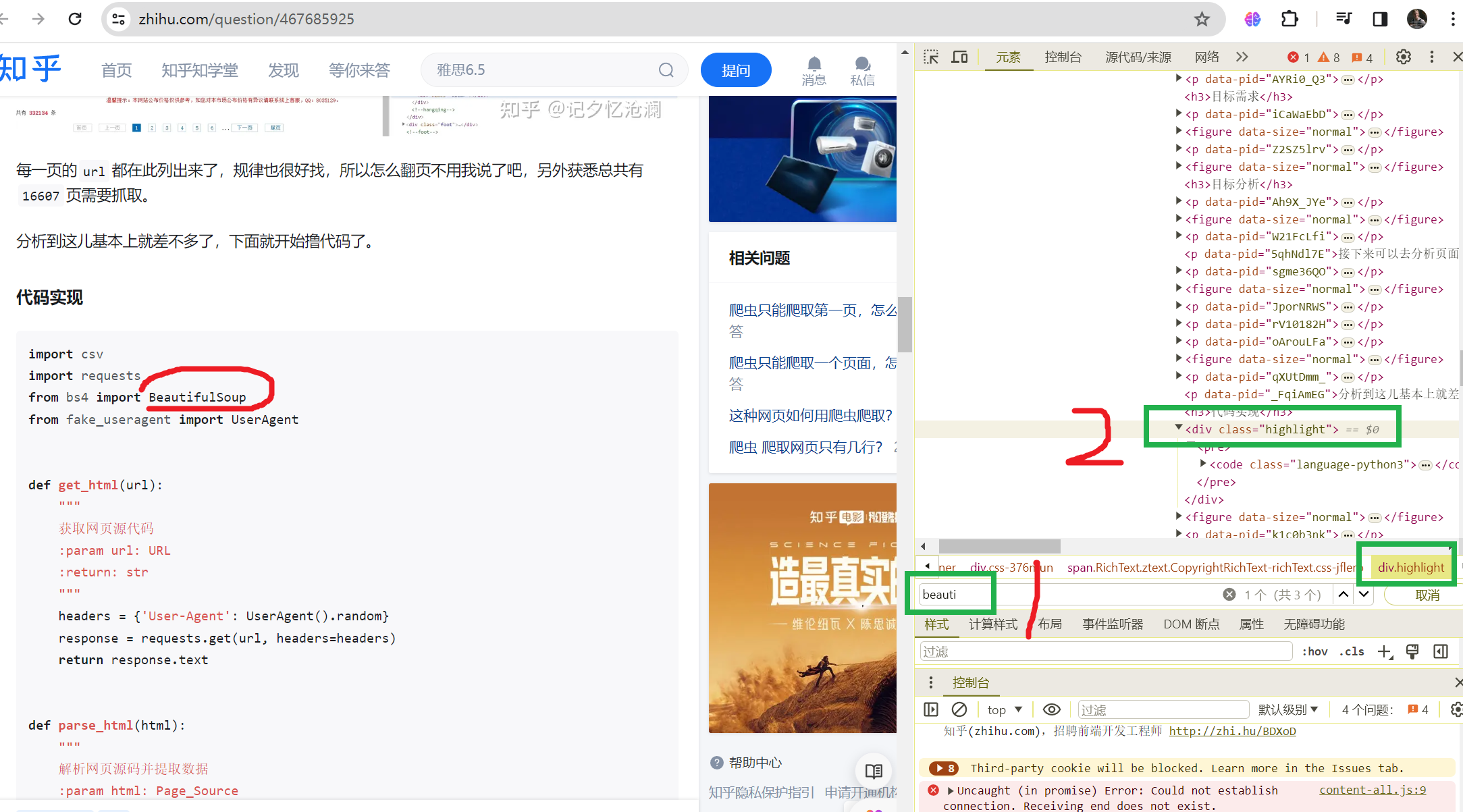Expand the code language-python3 node
The height and width of the screenshot is (812, 1463).
[1203, 464]
